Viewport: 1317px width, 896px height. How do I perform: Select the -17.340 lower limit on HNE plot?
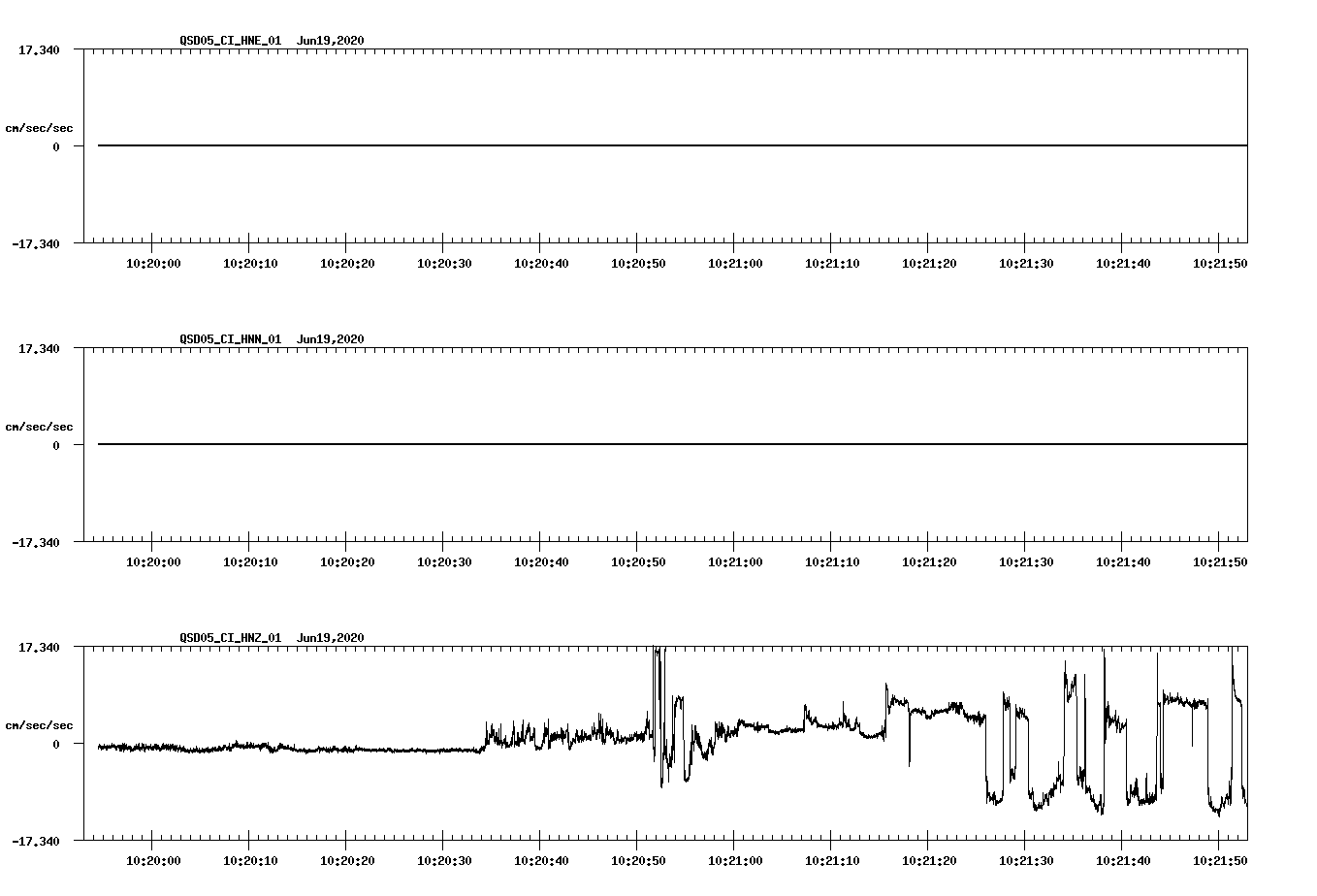(35, 243)
